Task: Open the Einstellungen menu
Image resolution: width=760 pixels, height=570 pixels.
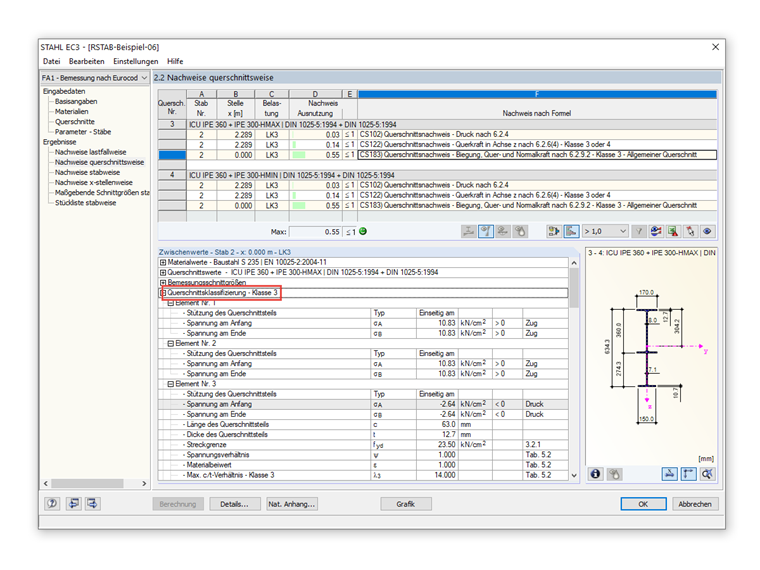Action: [x=135, y=61]
